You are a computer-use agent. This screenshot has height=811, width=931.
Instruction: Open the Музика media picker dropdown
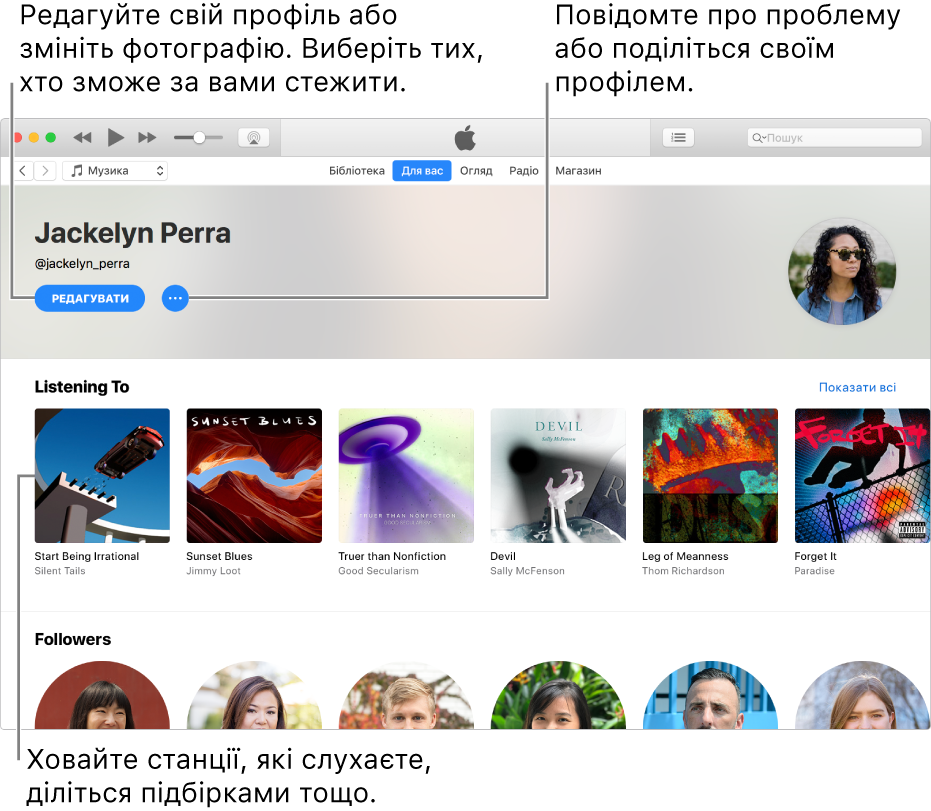115,171
